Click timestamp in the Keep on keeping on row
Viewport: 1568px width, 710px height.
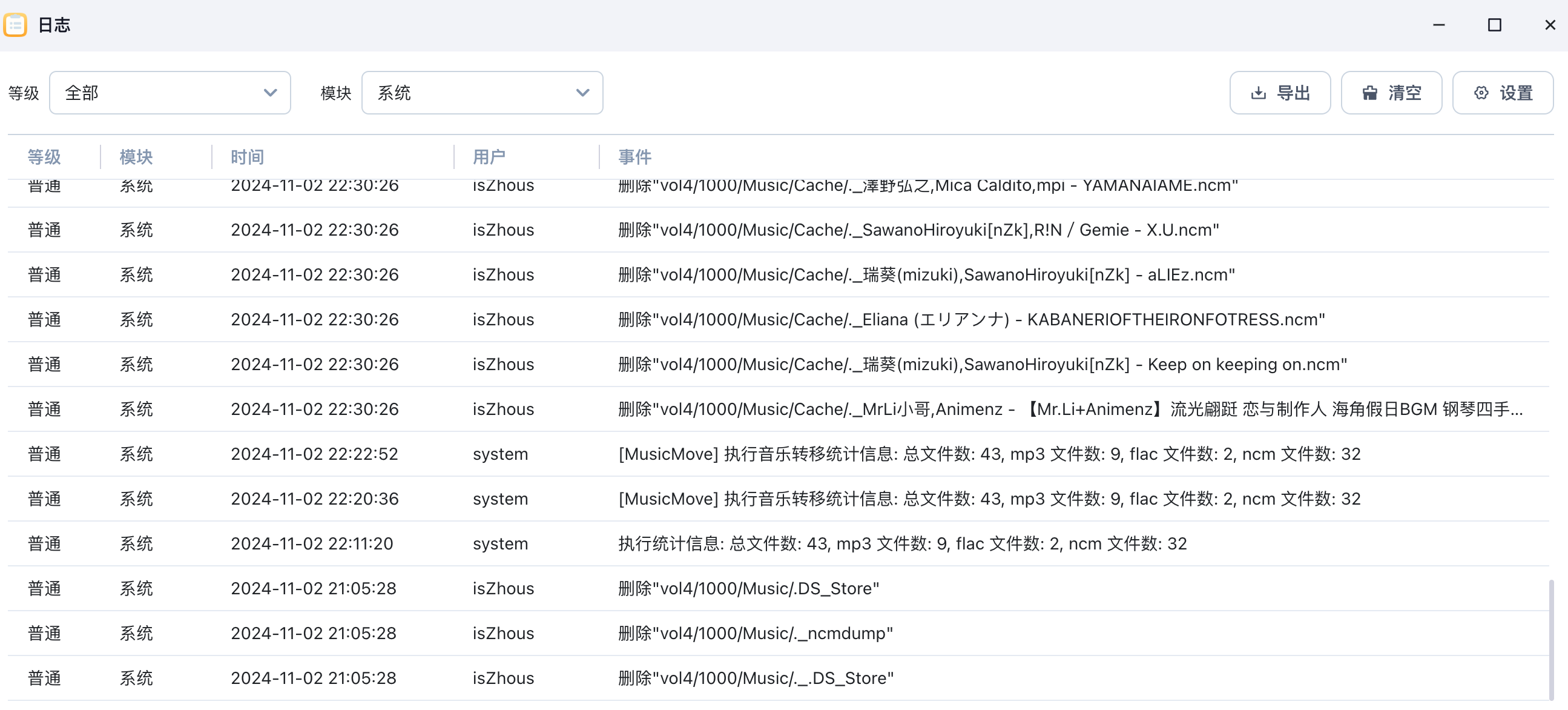[315, 365]
